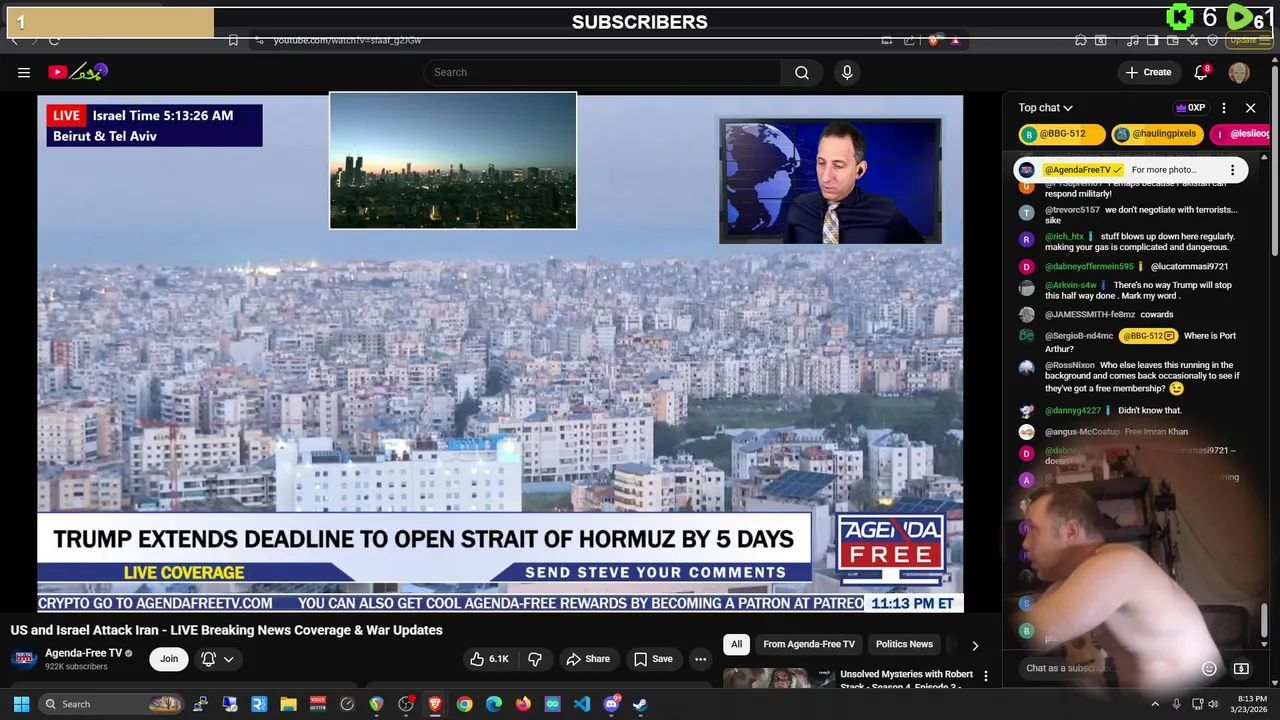The height and width of the screenshot is (720, 1280).
Task: Click the Create button
Action: click(x=1148, y=72)
